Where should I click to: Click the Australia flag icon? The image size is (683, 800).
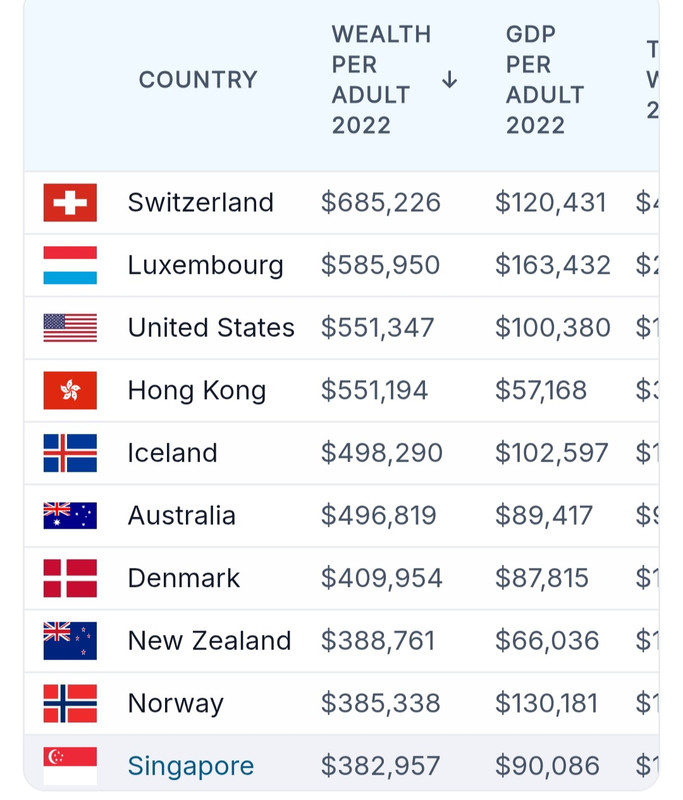click(70, 515)
